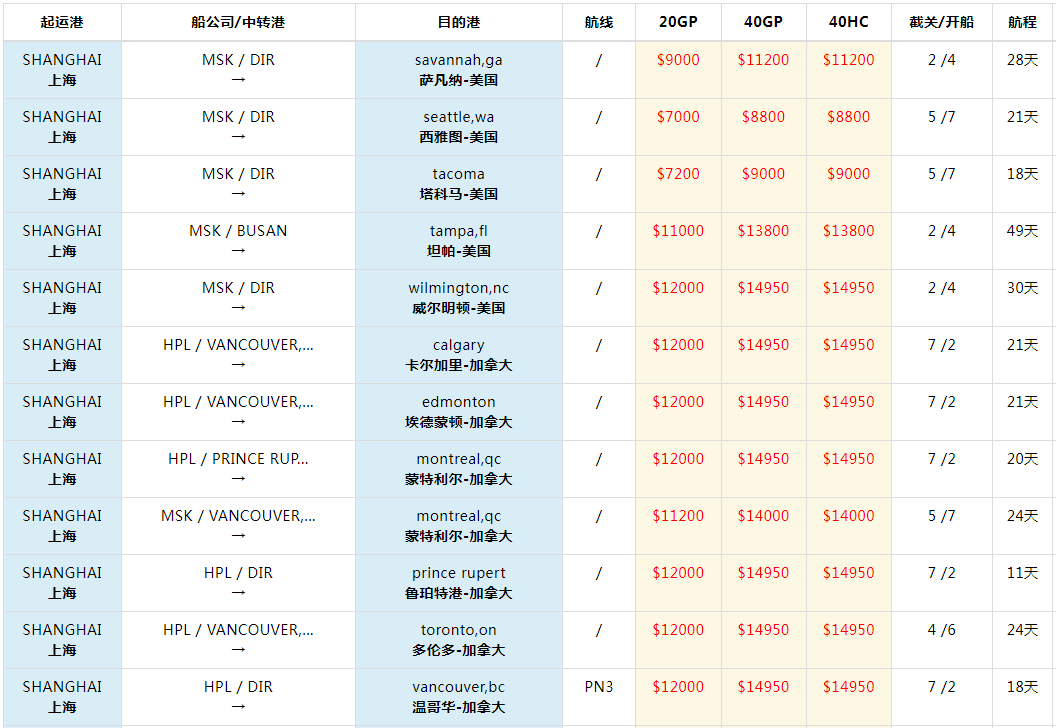The height and width of the screenshot is (728, 1056).
Task: Click the 20GP column header
Action: [x=678, y=22]
